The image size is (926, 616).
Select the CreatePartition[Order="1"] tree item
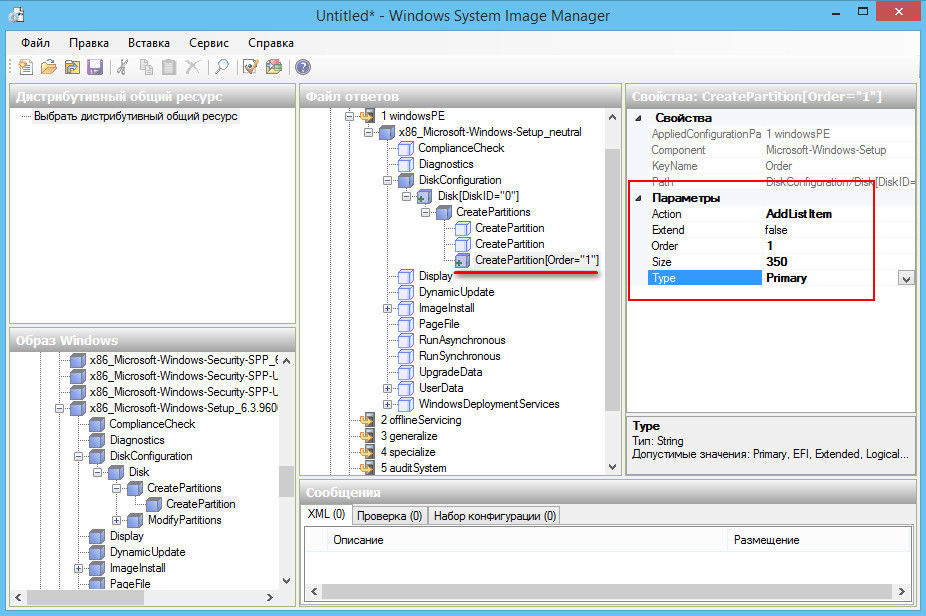pos(537,260)
